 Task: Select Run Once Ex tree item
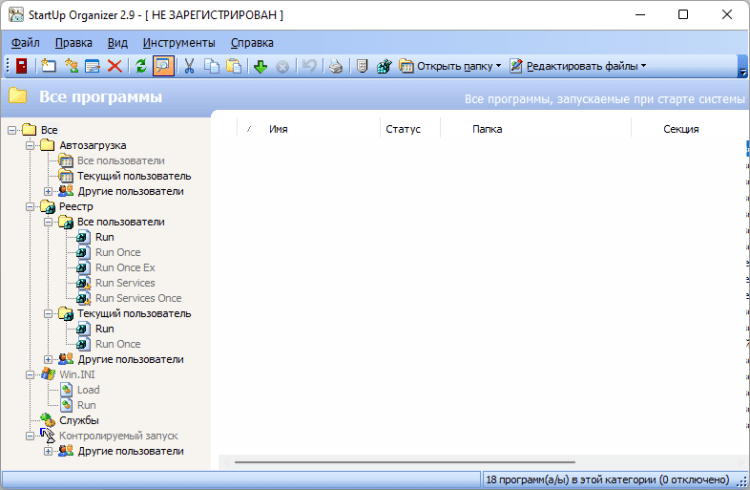coord(125,268)
